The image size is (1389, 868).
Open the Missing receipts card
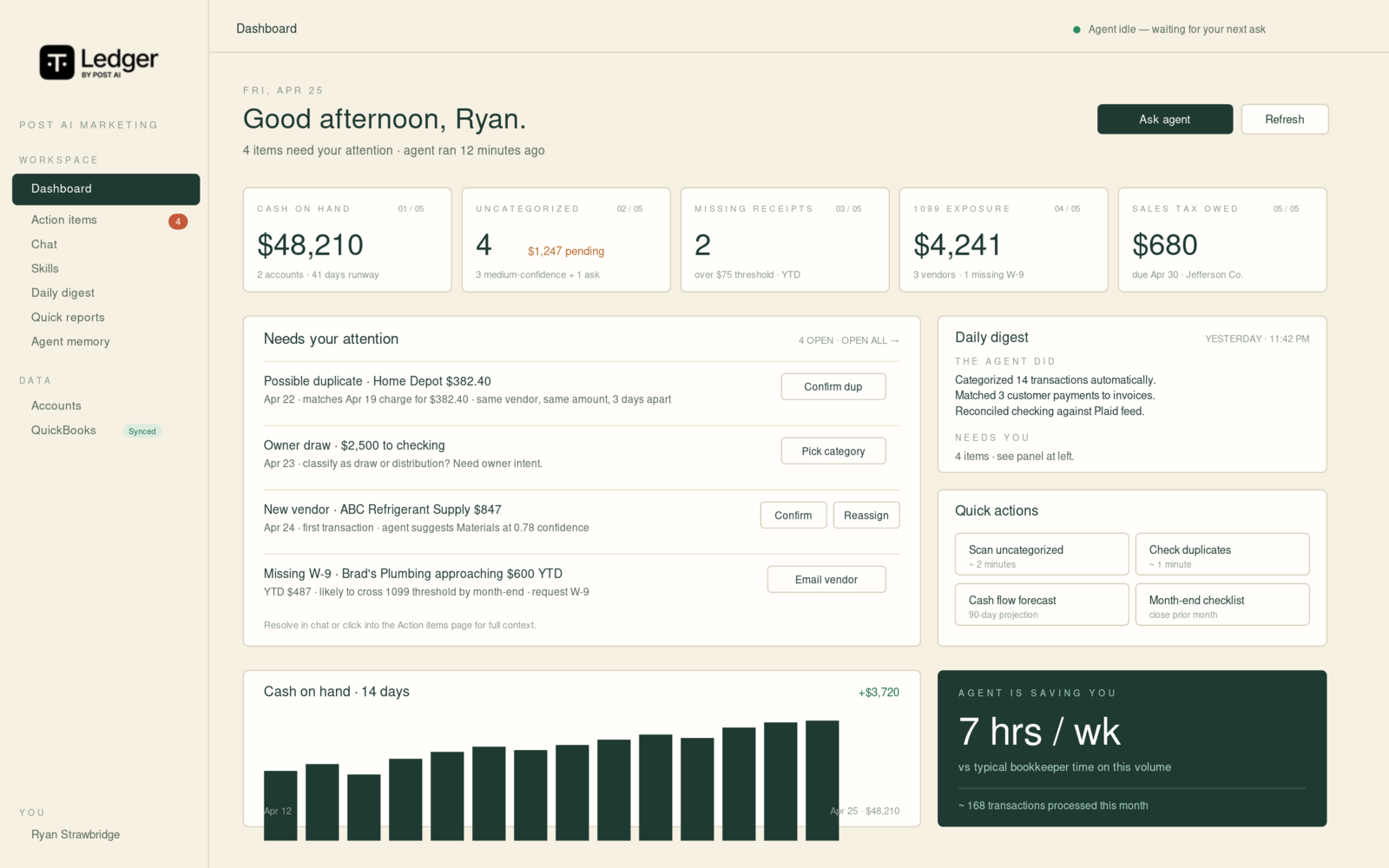coord(785,240)
